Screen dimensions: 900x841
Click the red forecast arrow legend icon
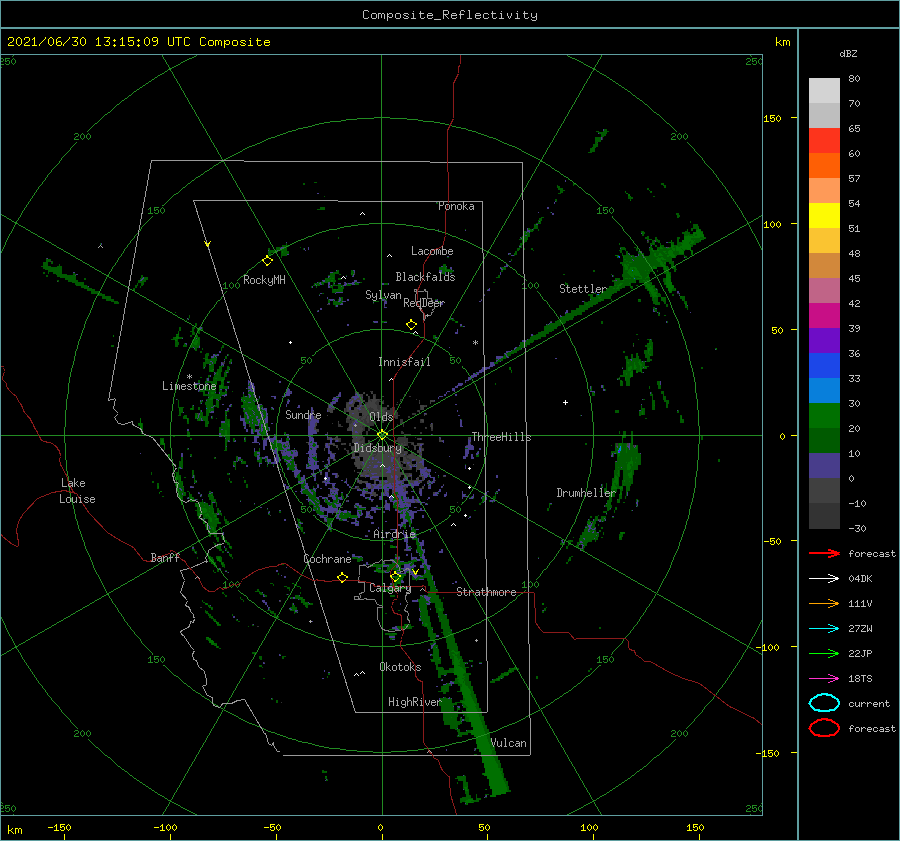coord(824,553)
